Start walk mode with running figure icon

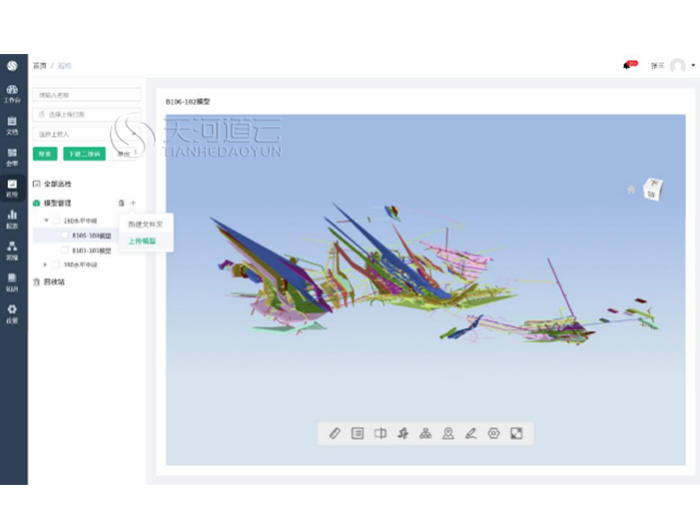coord(403,433)
